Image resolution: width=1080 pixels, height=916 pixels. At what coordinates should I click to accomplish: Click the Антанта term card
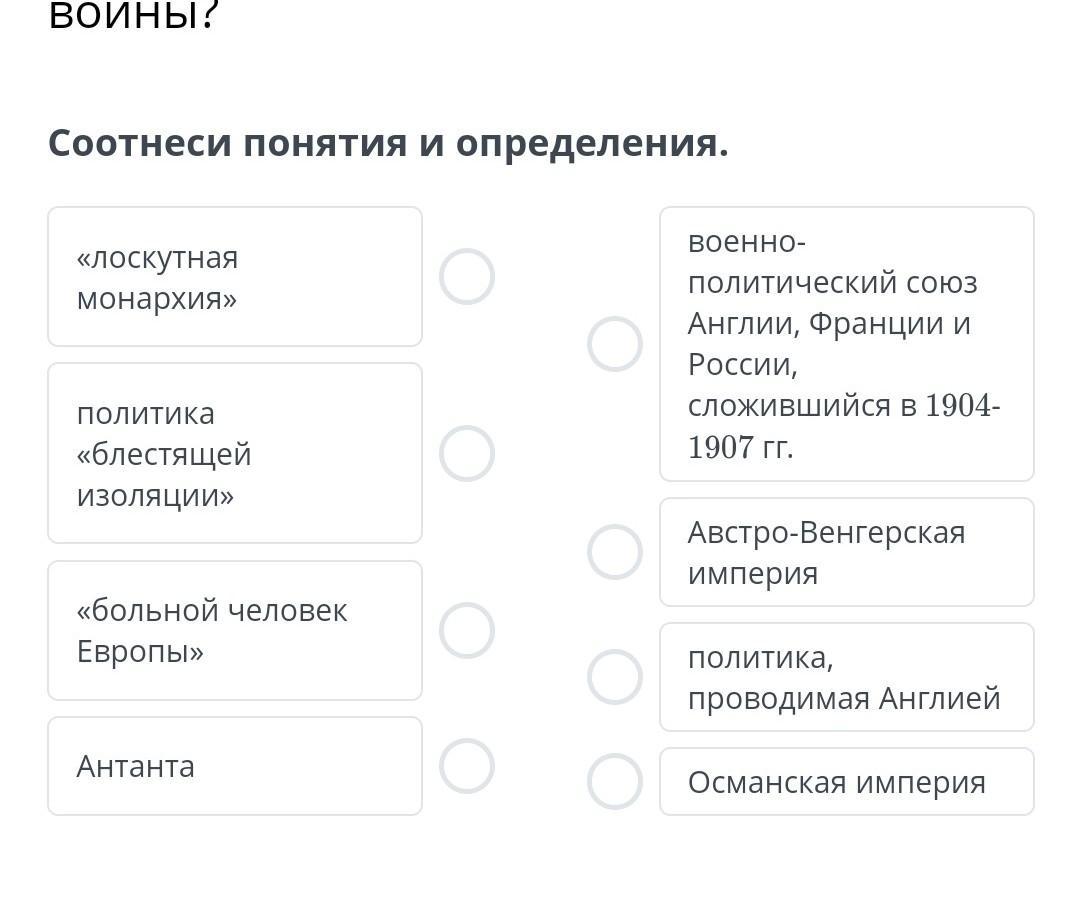point(235,766)
